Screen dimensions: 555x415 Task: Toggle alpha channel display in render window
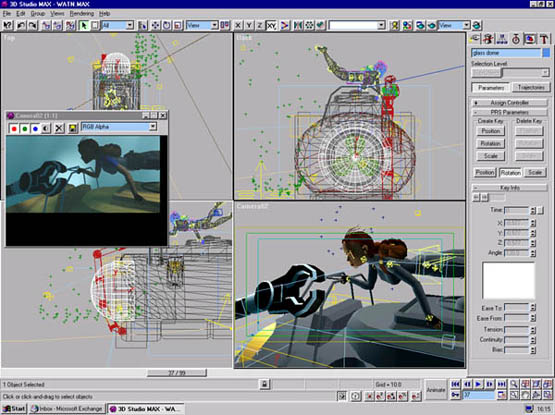[x=46, y=128]
